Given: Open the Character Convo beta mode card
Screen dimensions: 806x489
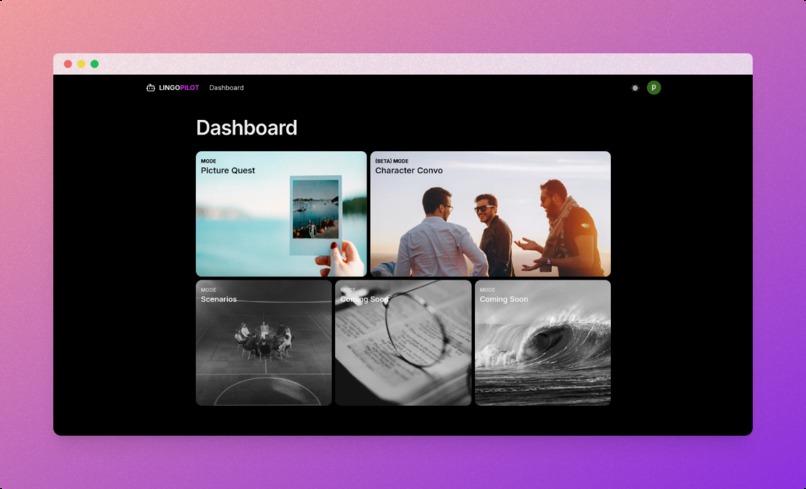Looking at the screenshot, I should coord(490,214).
